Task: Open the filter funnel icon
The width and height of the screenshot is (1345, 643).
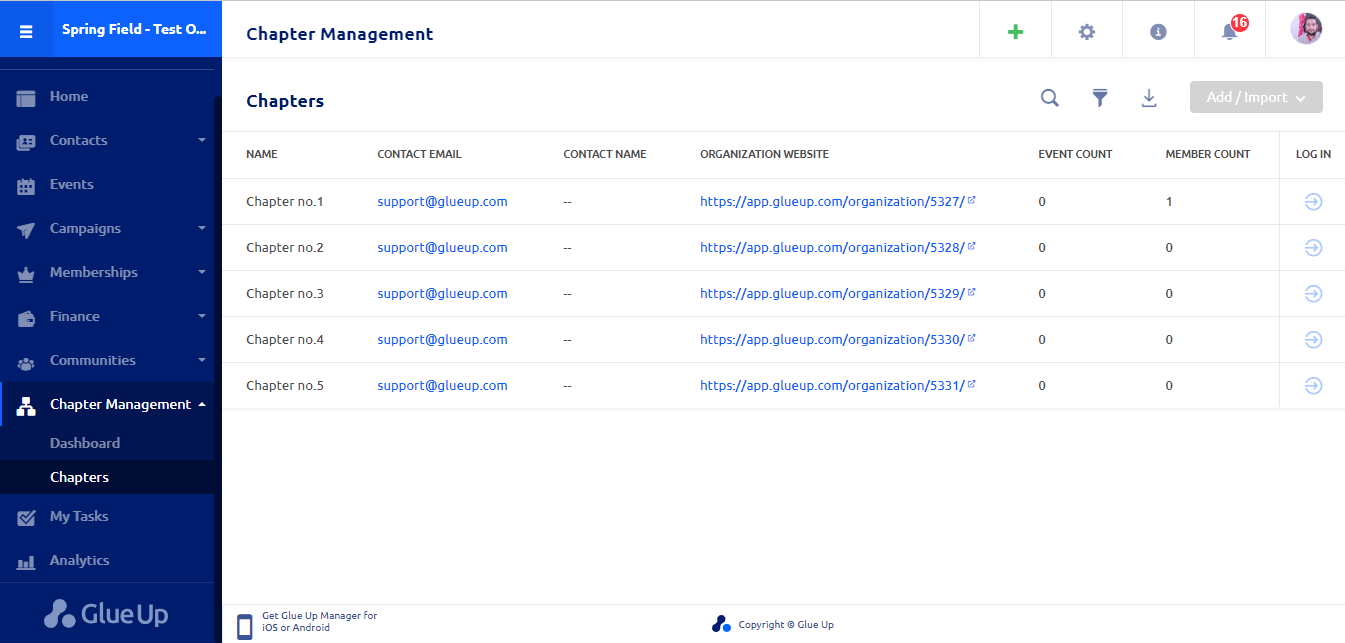Action: pos(1100,98)
